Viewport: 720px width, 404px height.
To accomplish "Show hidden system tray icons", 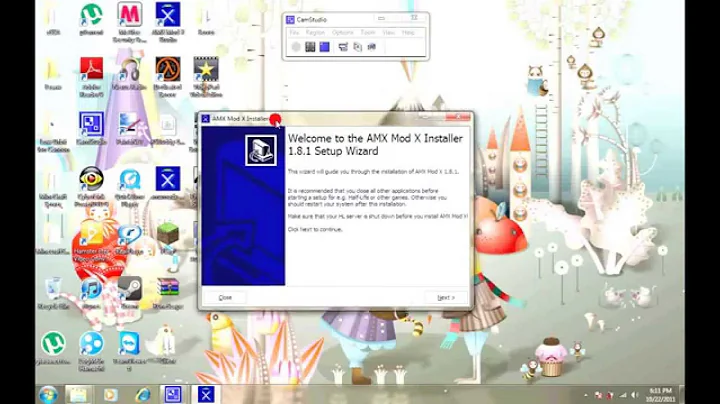I will [585, 395].
